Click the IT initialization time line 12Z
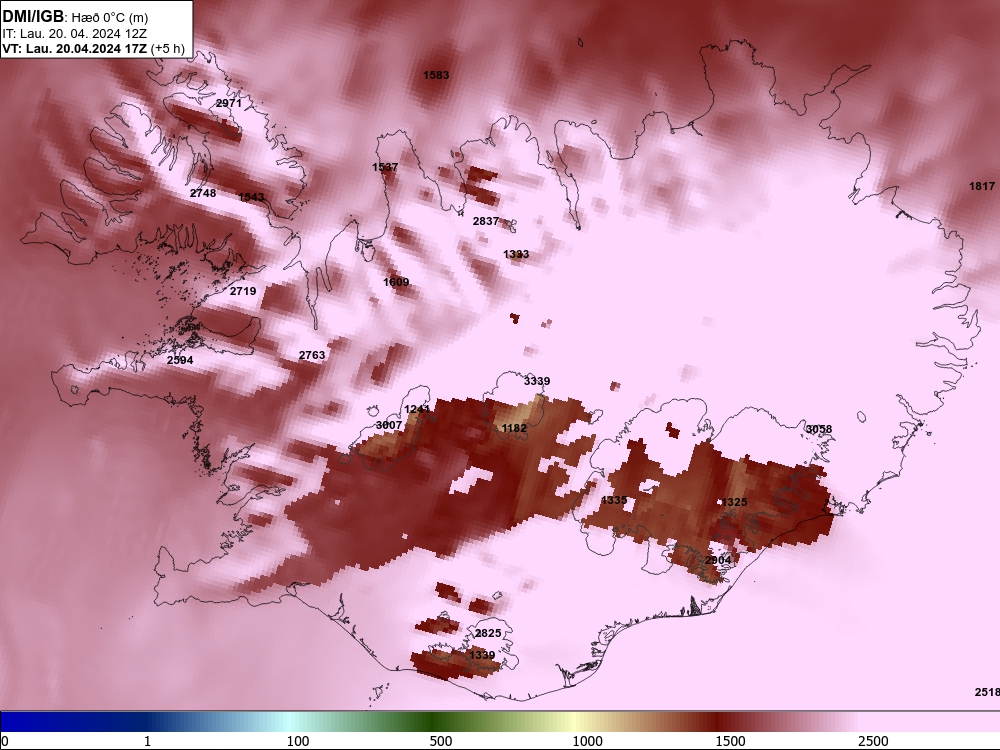Screen dimensions: 1000x750 [75, 34]
